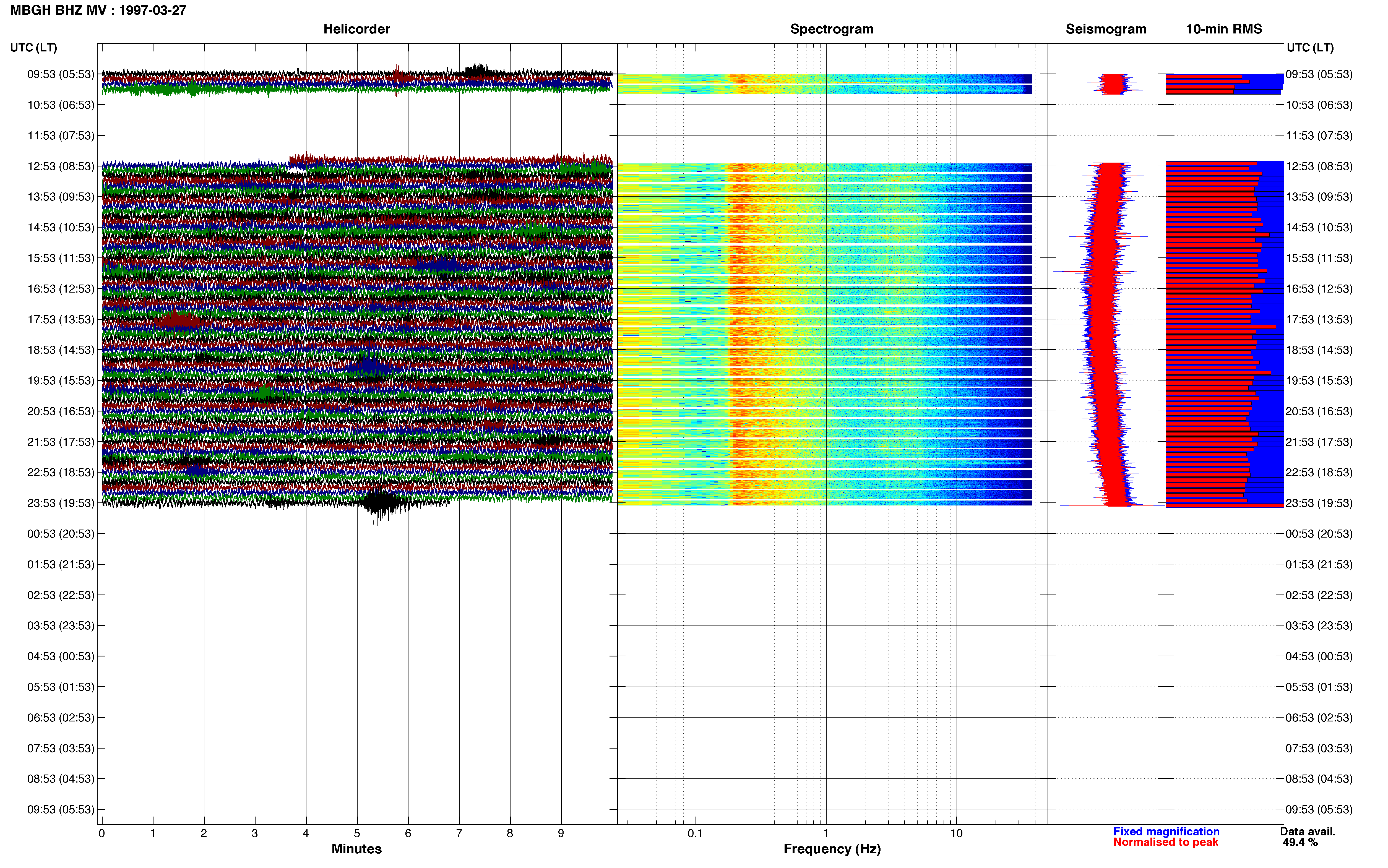This screenshot has height=868, width=1388.
Task: Click the 'Data avail.' label
Action: pos(1308,831)
